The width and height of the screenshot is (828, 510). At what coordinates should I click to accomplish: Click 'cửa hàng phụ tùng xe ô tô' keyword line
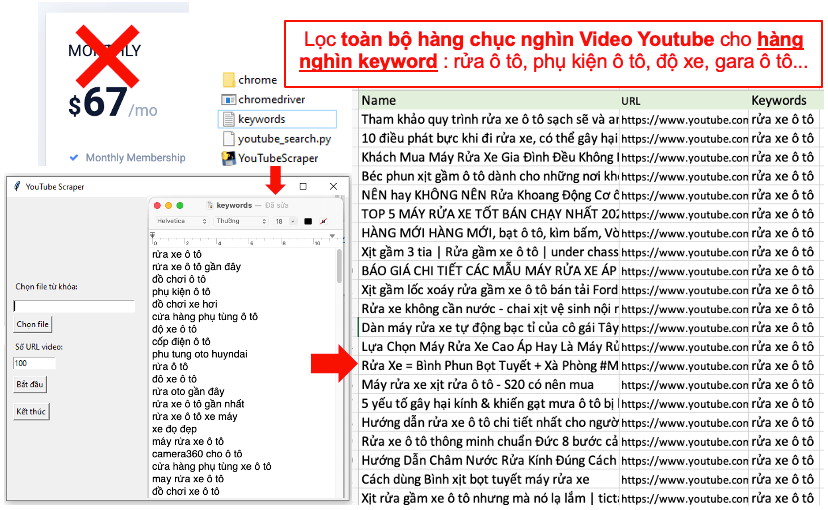(x=212, y=466)
